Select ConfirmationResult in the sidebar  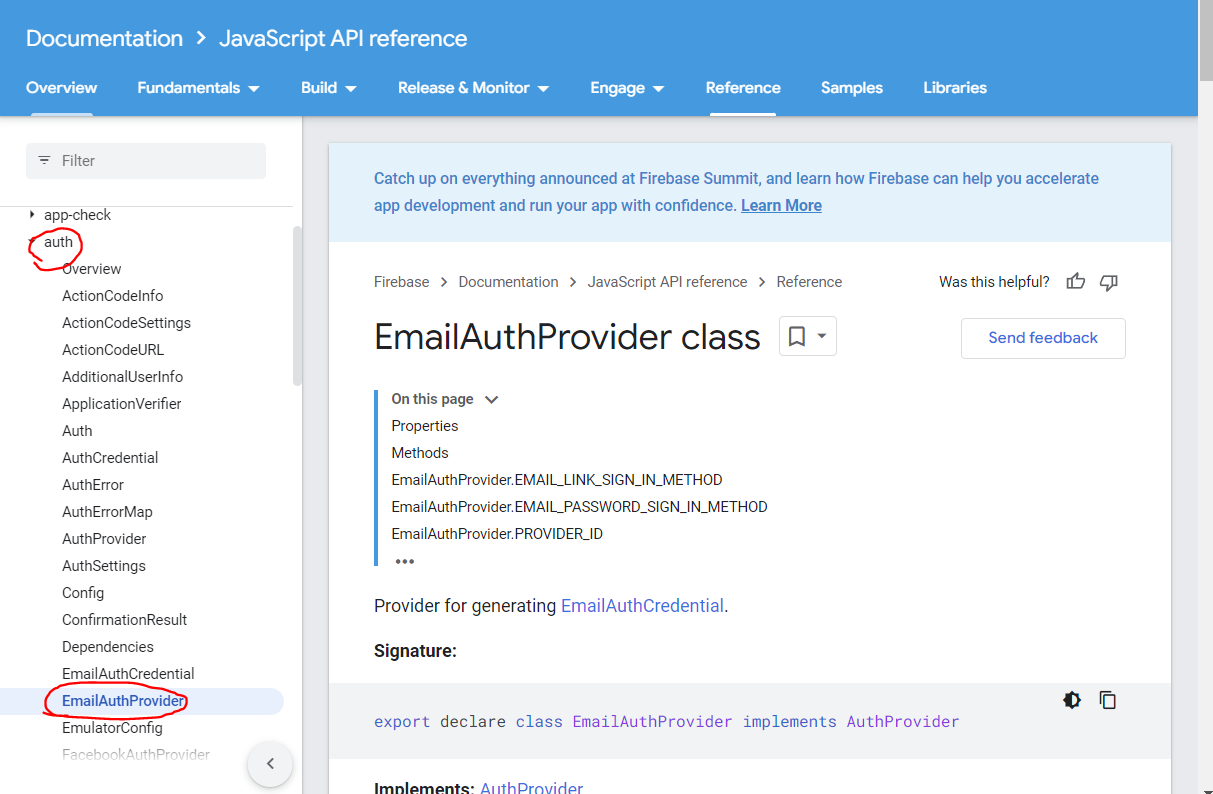click(x=124, y=620)
